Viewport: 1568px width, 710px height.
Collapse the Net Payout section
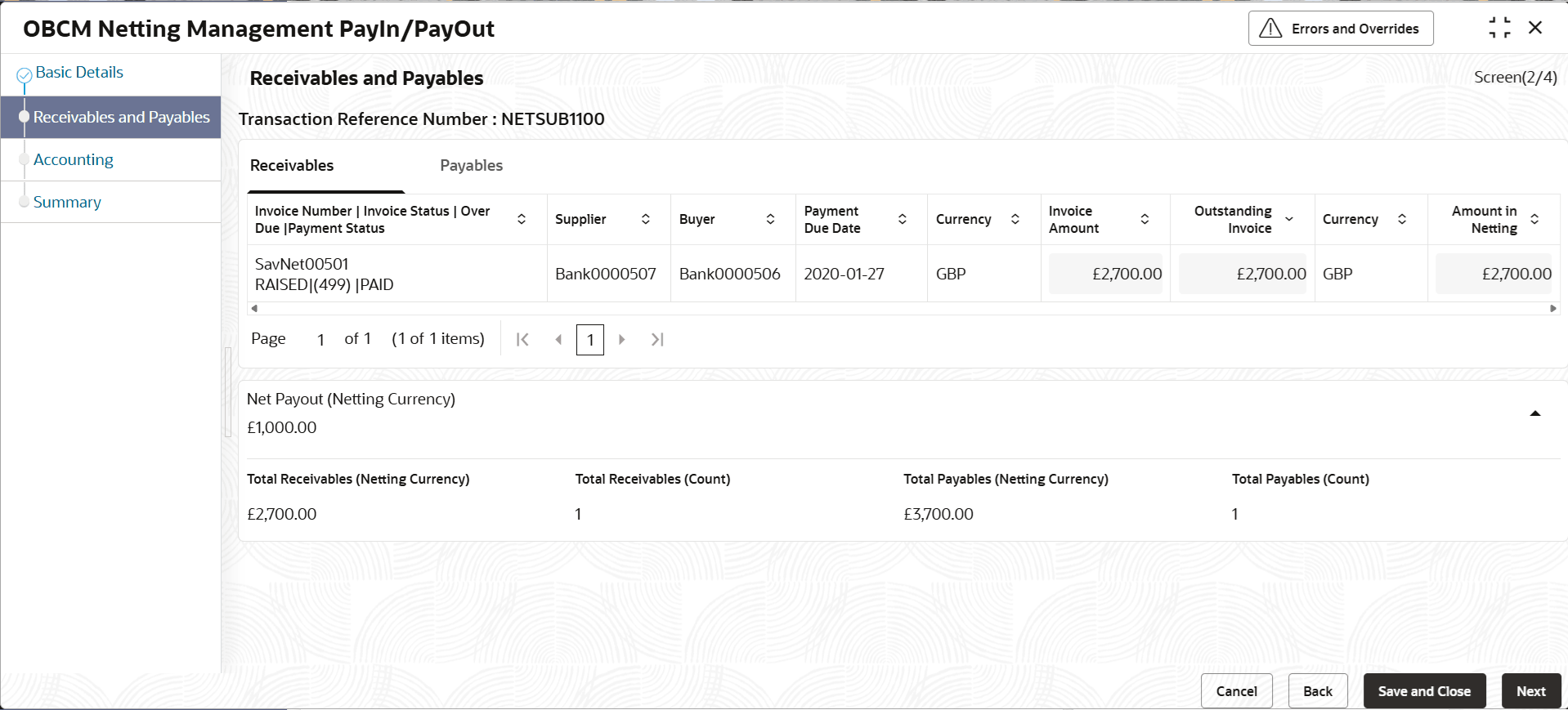(1534, 413)
